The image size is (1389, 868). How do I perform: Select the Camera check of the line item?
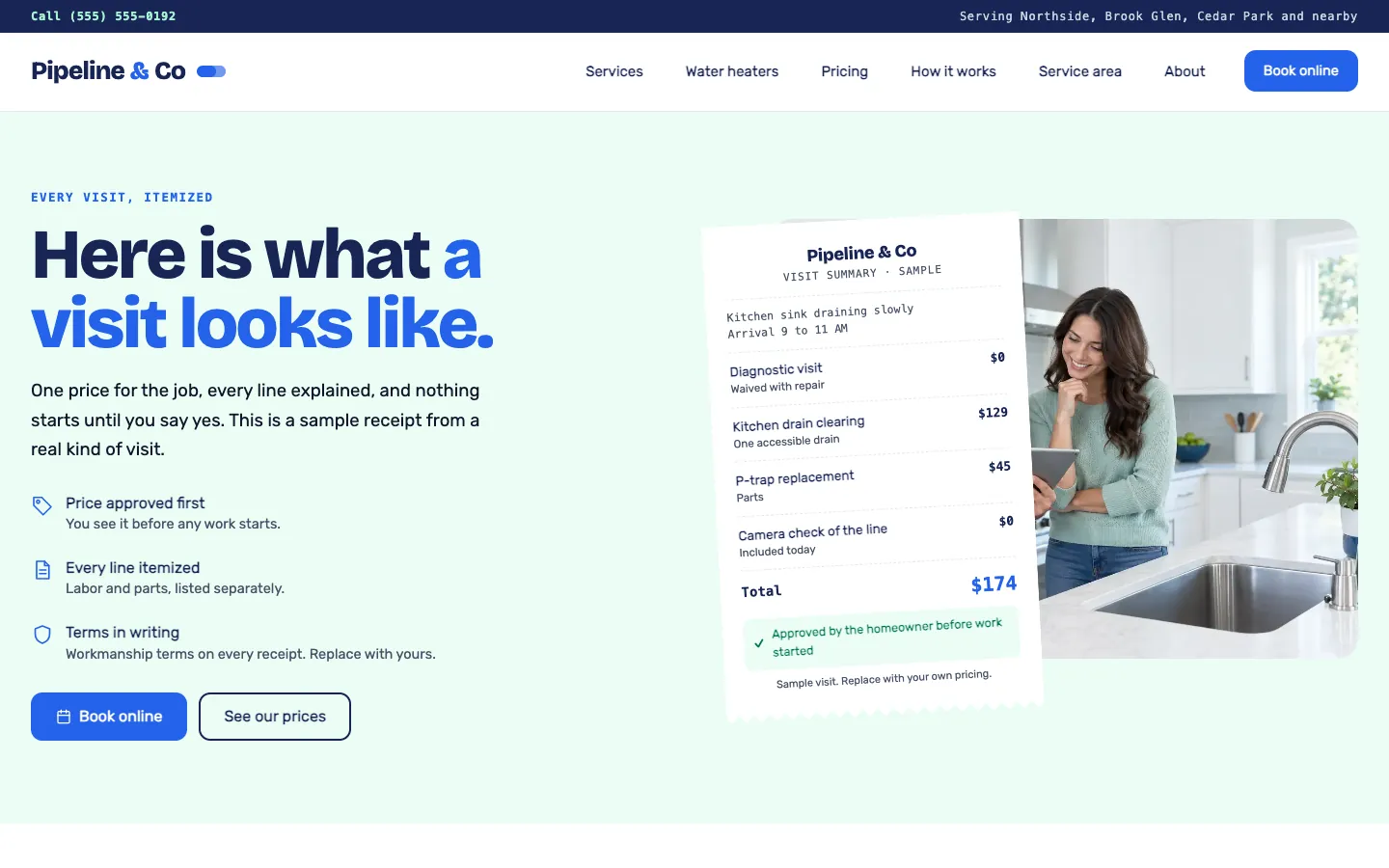coord(877,536)
